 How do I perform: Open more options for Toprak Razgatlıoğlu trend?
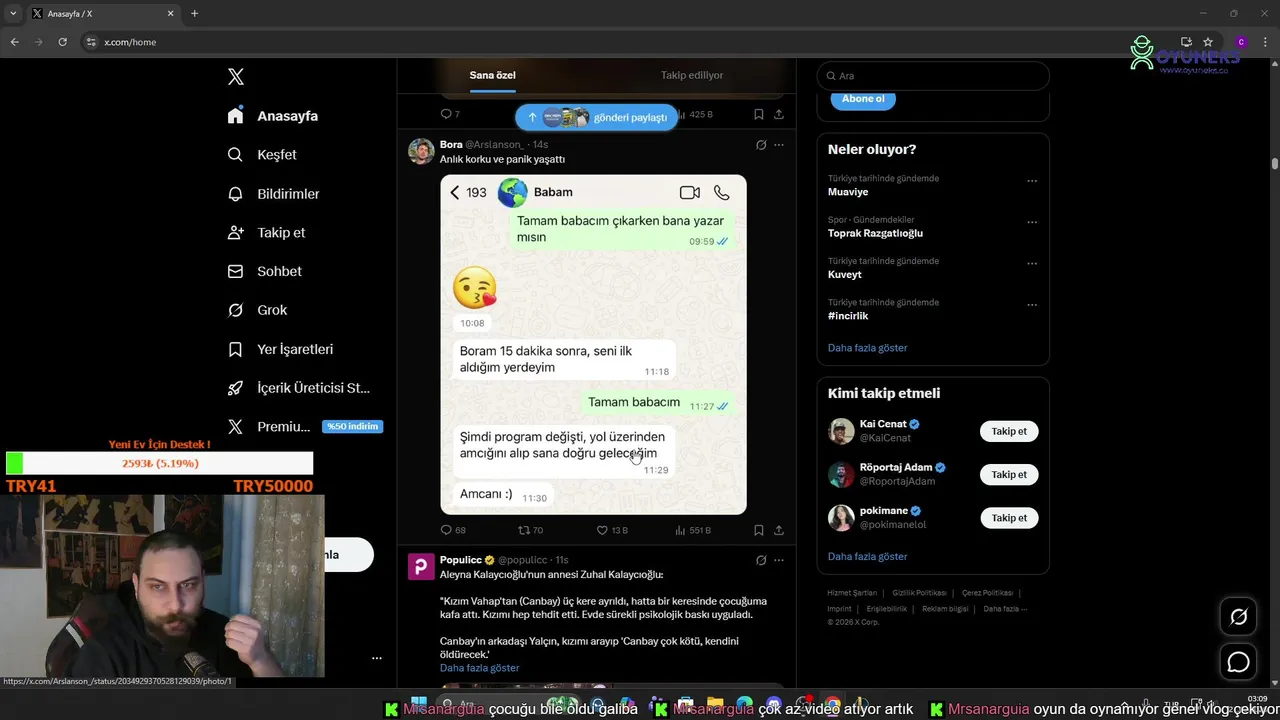[1032, 222]
